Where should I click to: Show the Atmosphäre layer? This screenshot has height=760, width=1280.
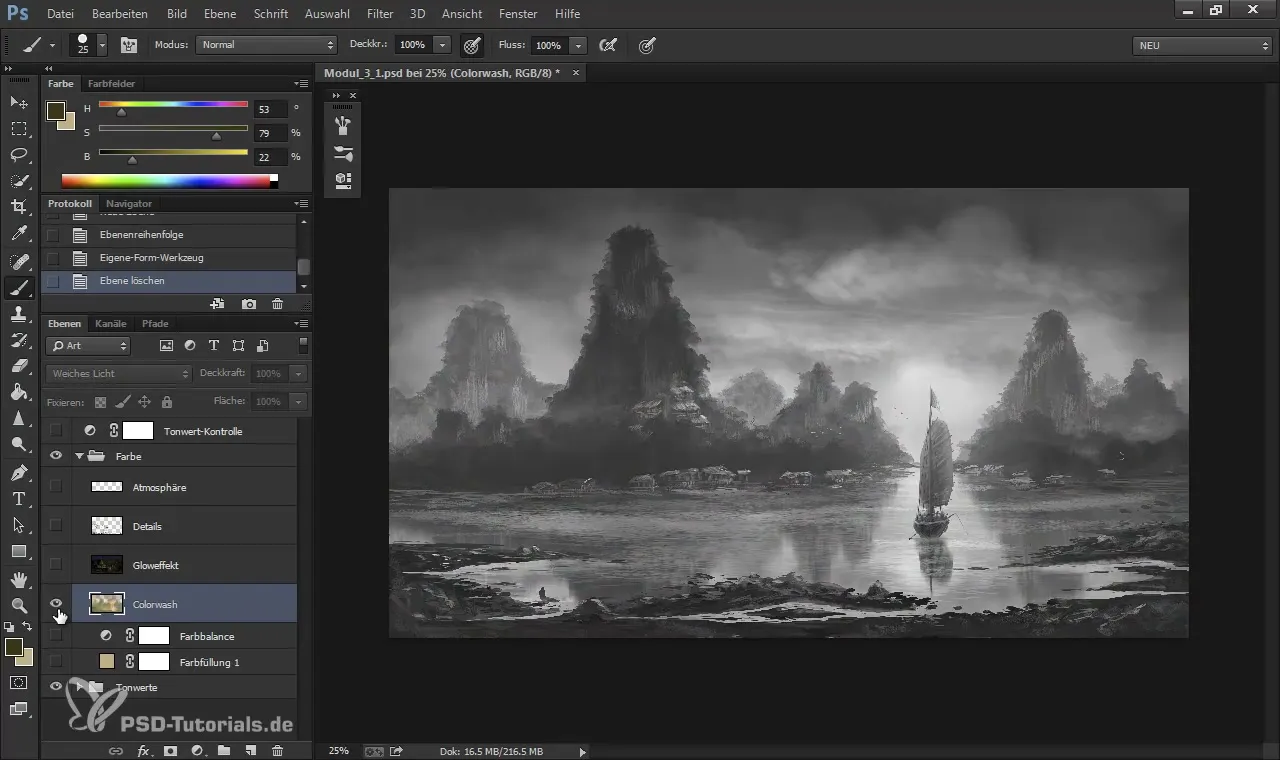click(x=56, y=487)
